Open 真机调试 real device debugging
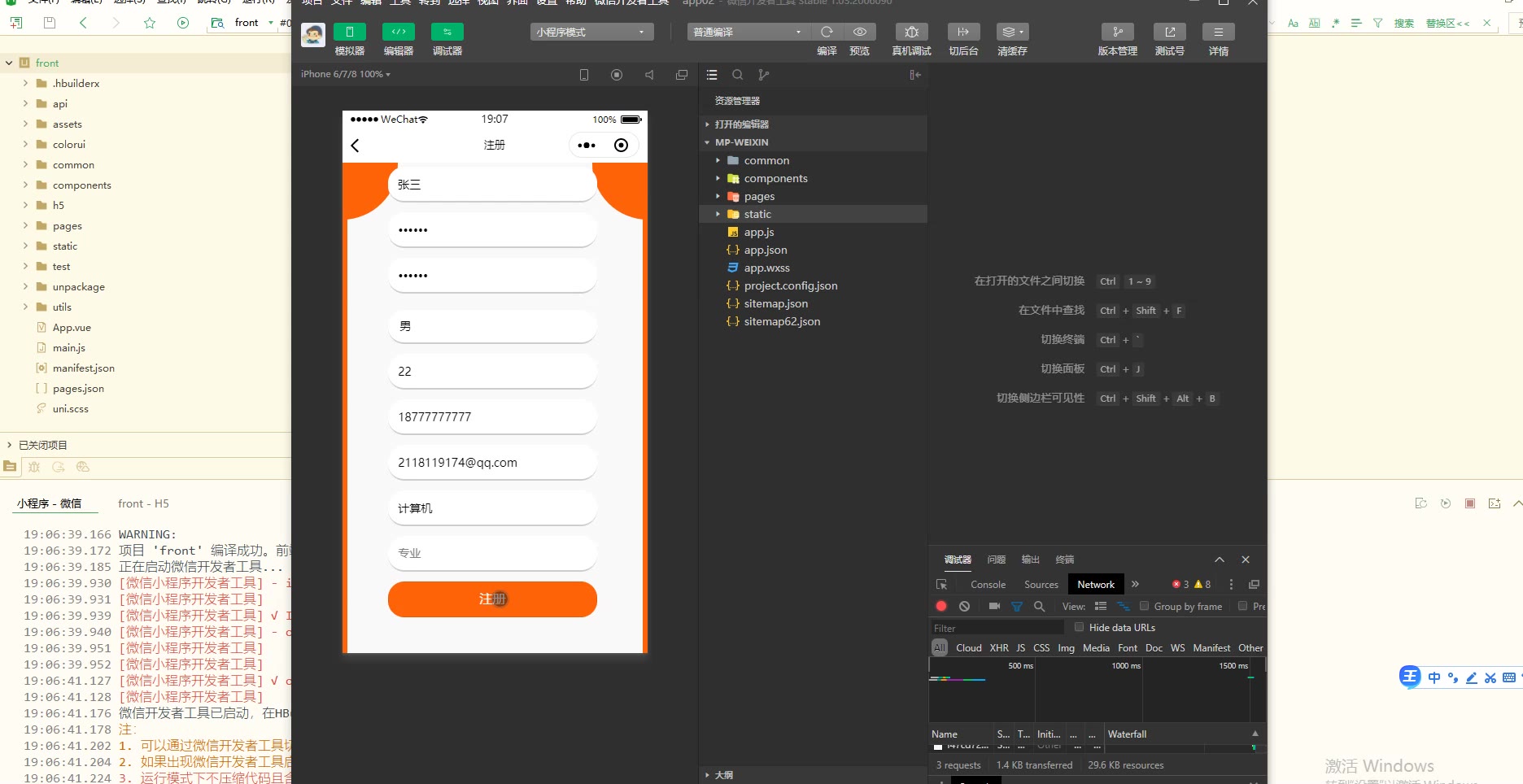 [x=912, y=32]
